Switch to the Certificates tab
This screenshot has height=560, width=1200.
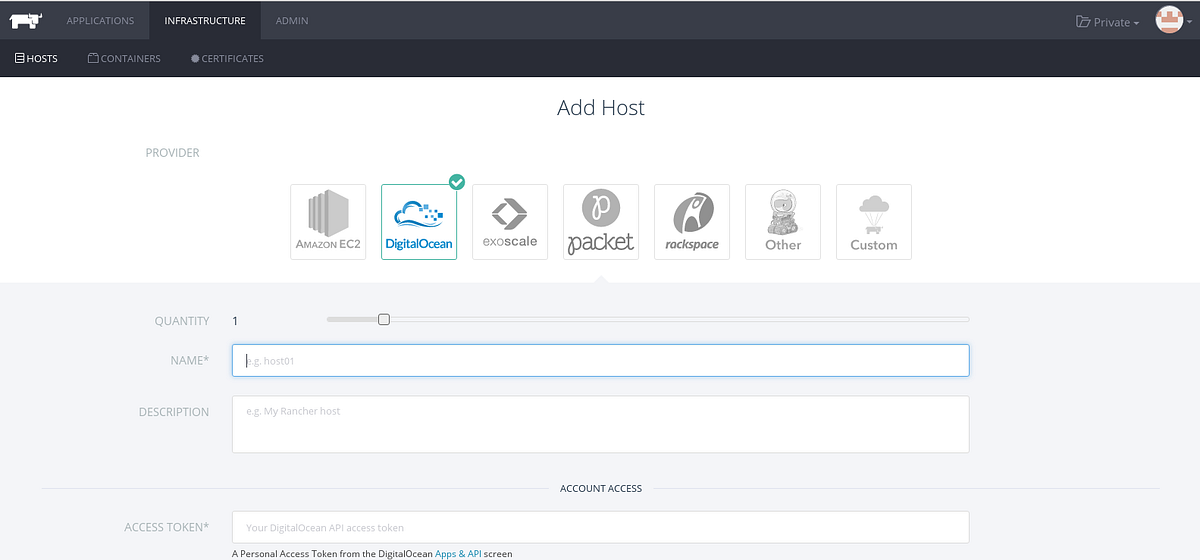point(227,59)
